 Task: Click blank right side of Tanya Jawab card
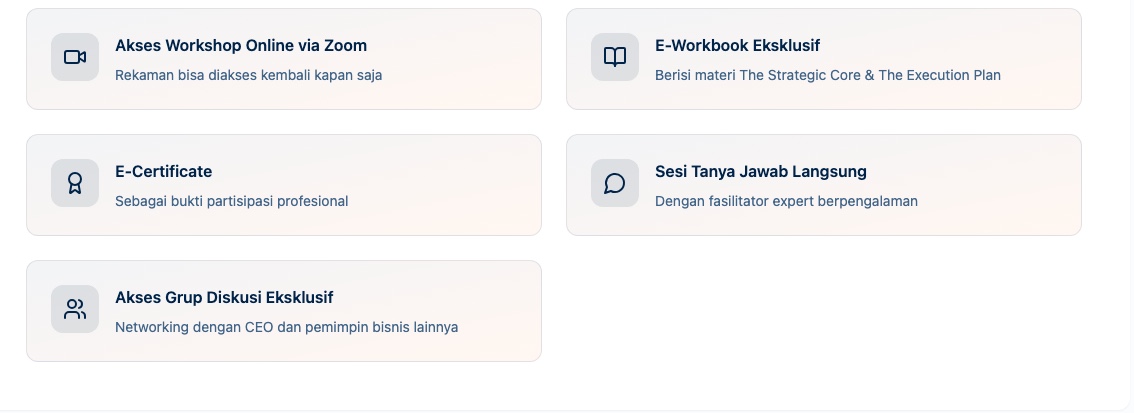pyautogui.click(x=1010, y=185)
